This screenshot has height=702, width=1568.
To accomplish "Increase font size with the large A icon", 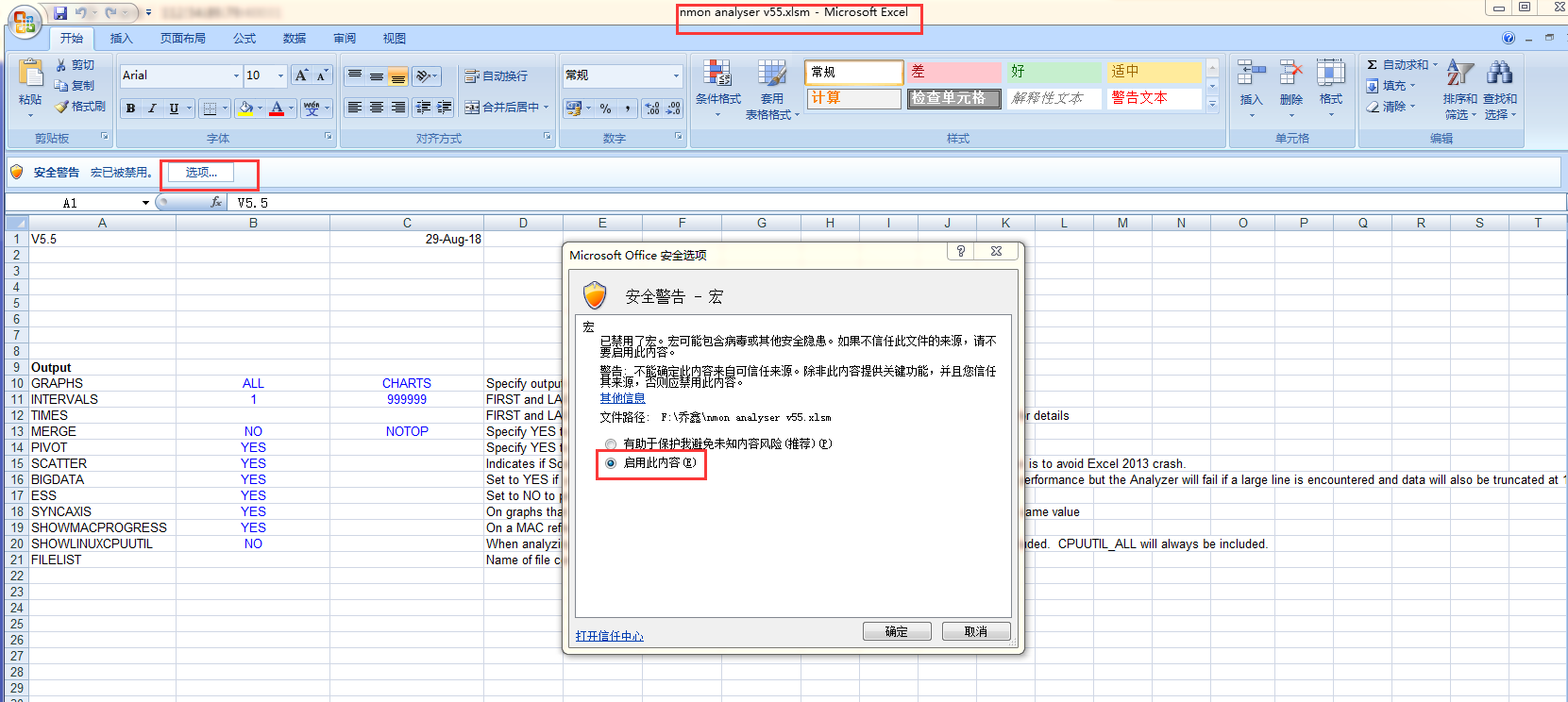I will click(301, 75).
